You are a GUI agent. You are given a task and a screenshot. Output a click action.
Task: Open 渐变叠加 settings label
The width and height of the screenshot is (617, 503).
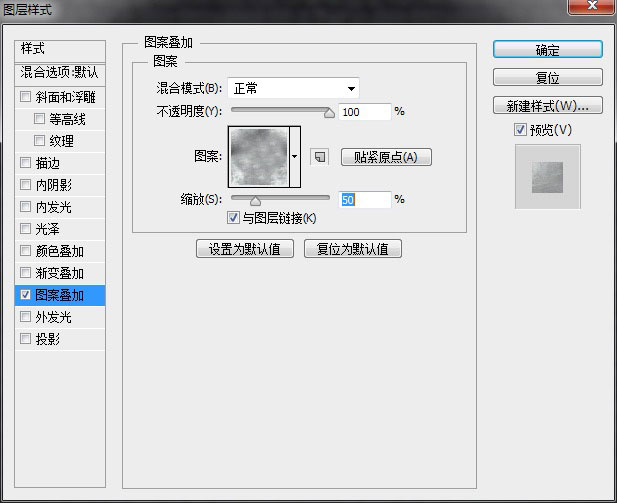tap(59, 273)
